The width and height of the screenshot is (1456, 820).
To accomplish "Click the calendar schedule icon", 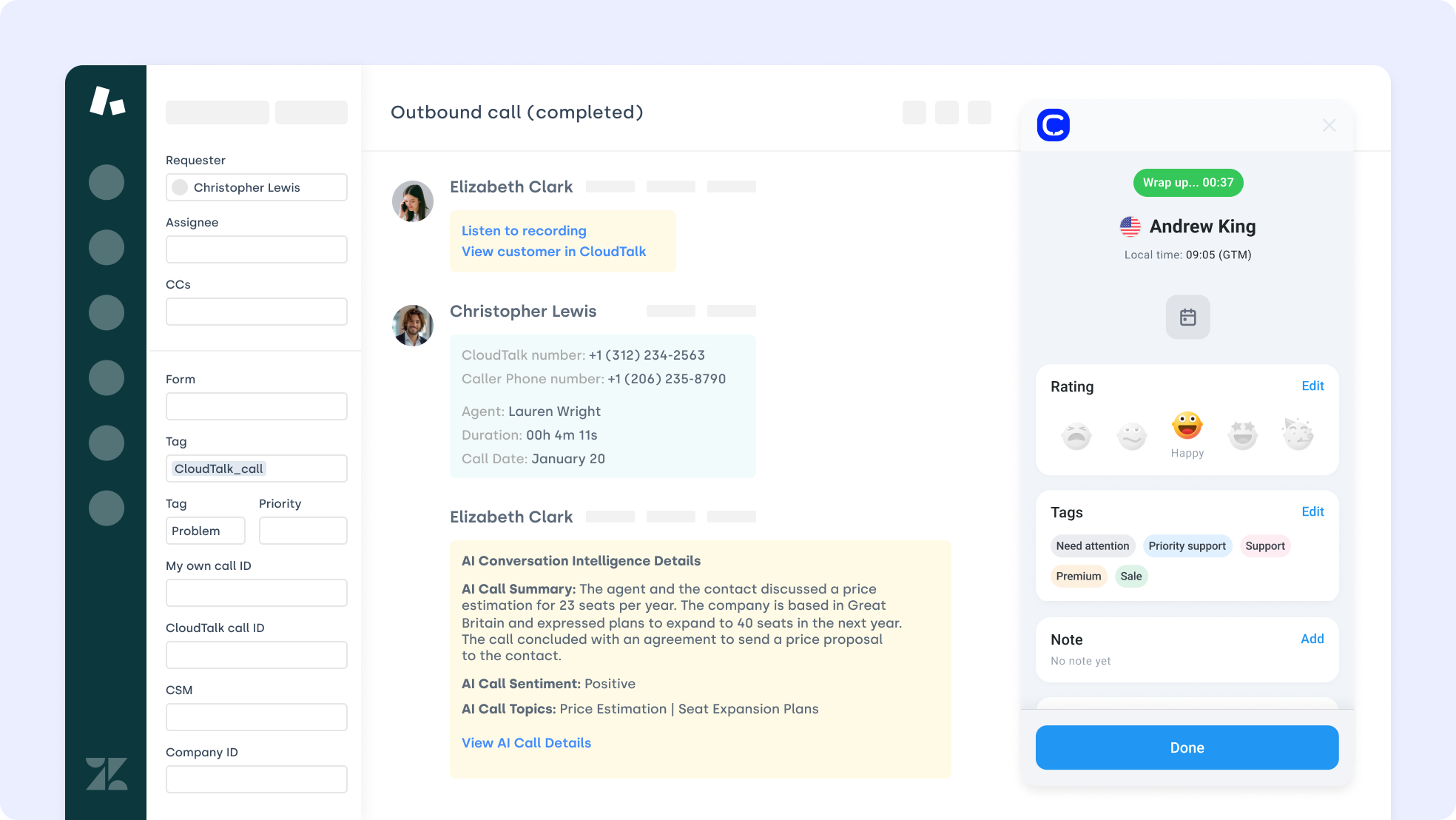I will pyautogui.click(x=1187, y=317).
